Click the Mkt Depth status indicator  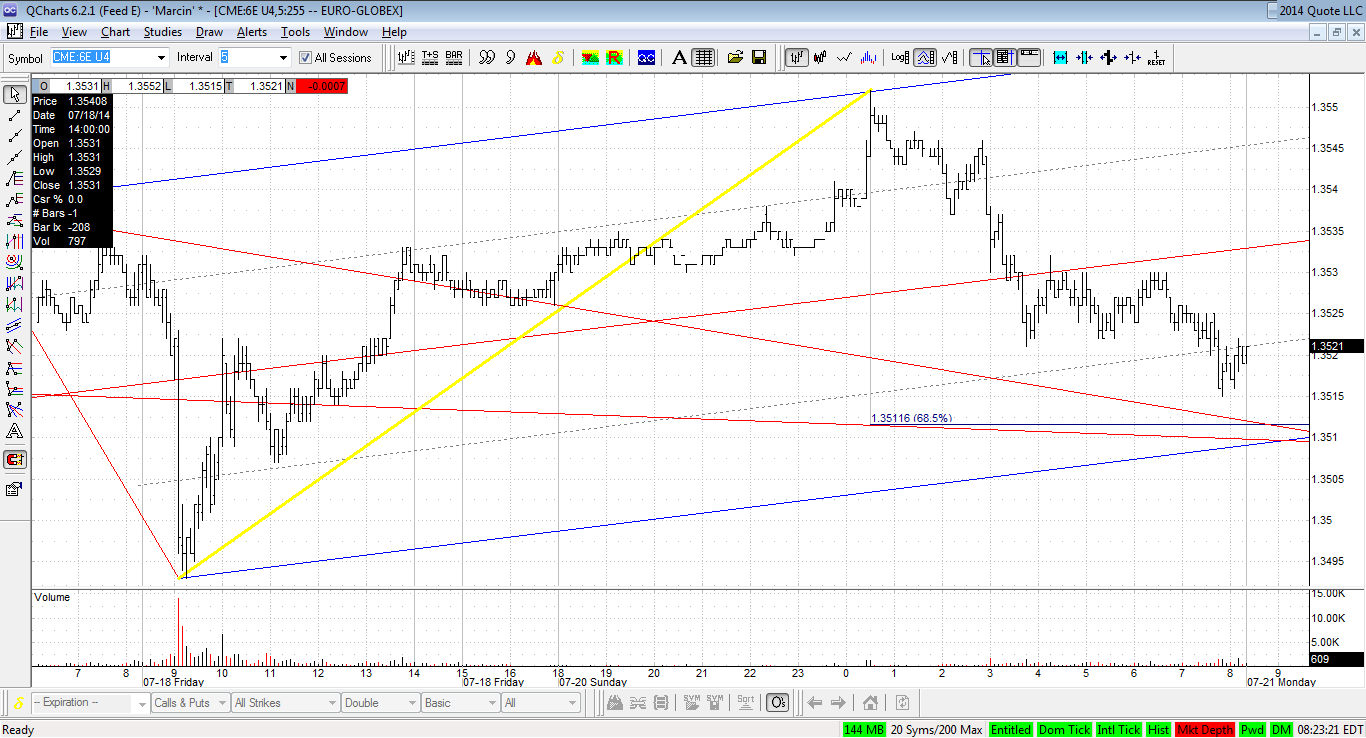click(x=1206, y=730)
